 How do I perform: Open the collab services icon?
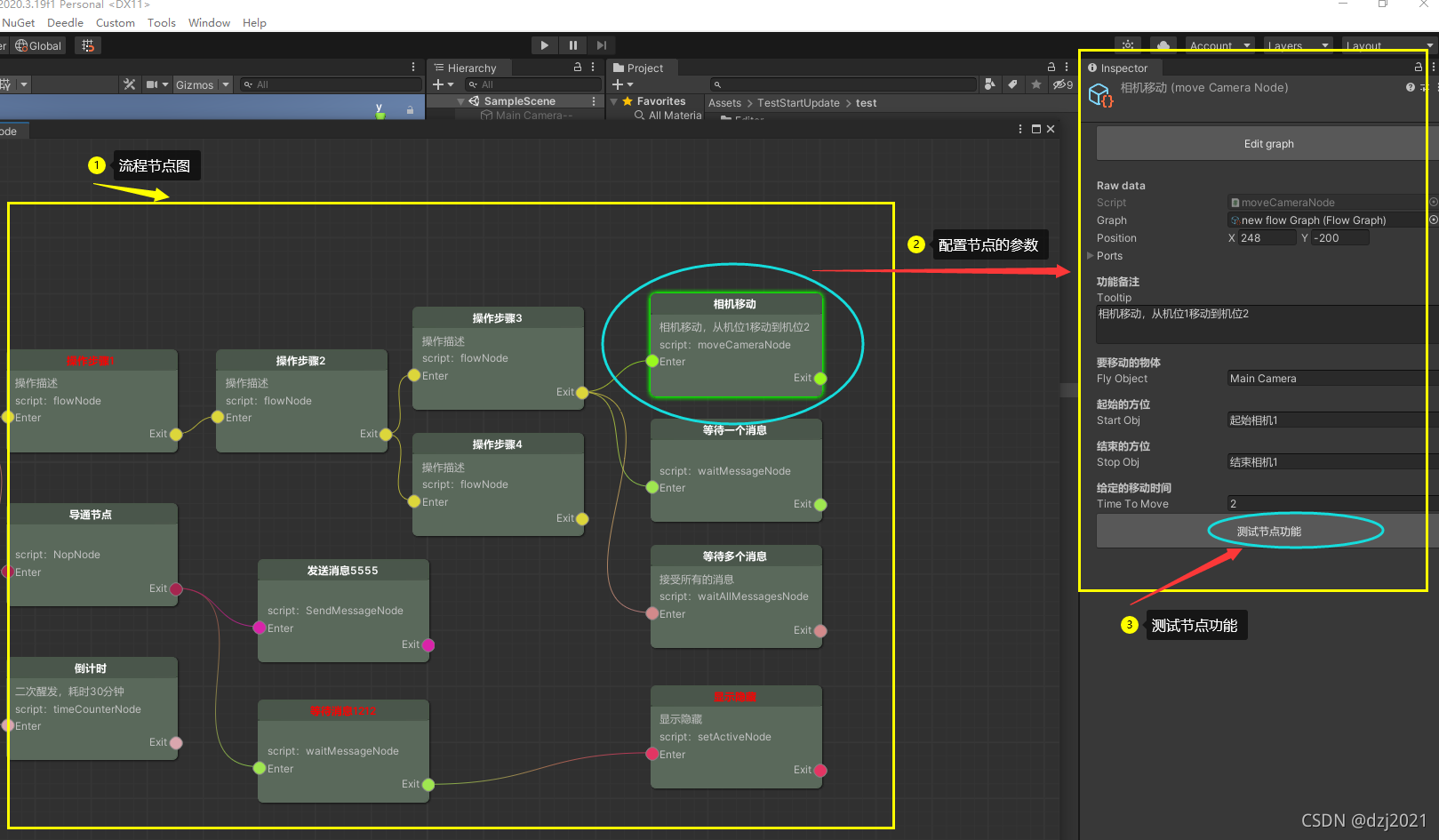(1128, 45)
